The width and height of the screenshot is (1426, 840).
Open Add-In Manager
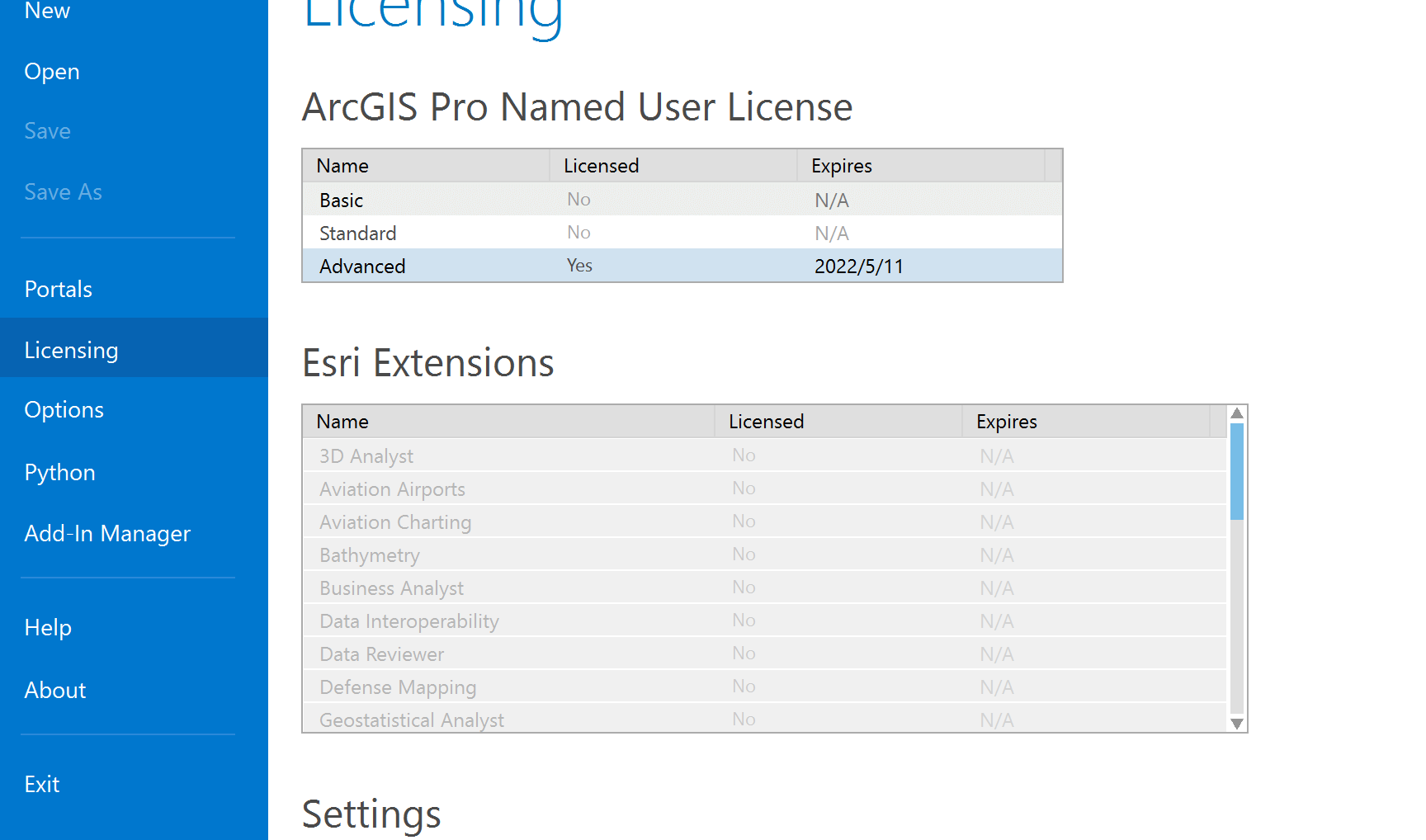click(107, 534)
